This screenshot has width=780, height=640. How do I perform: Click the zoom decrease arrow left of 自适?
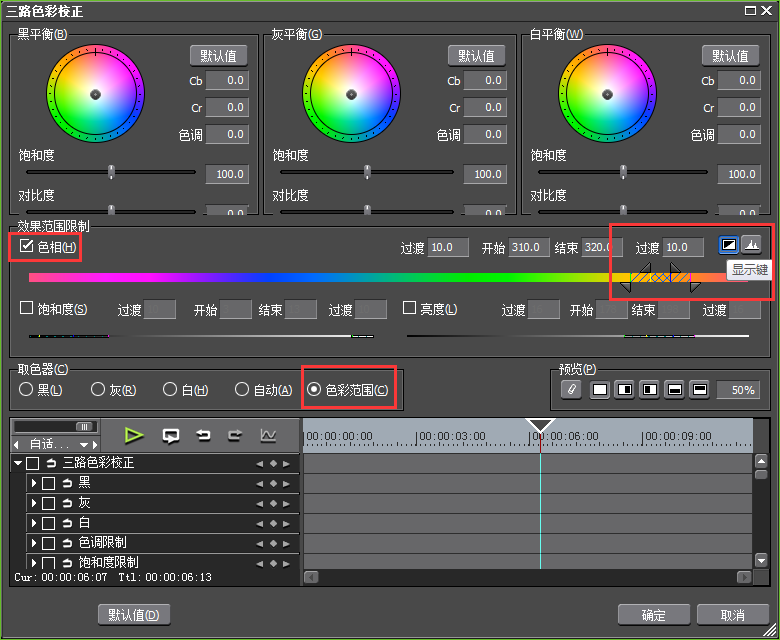click(x=16, y=445)
